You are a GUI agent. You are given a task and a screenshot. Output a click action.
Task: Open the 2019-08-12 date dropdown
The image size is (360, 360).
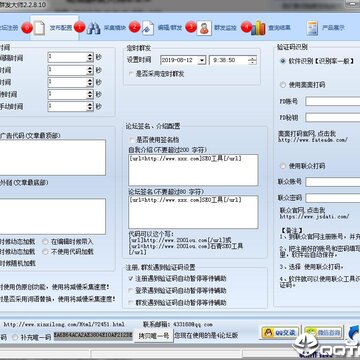(202, 61)
